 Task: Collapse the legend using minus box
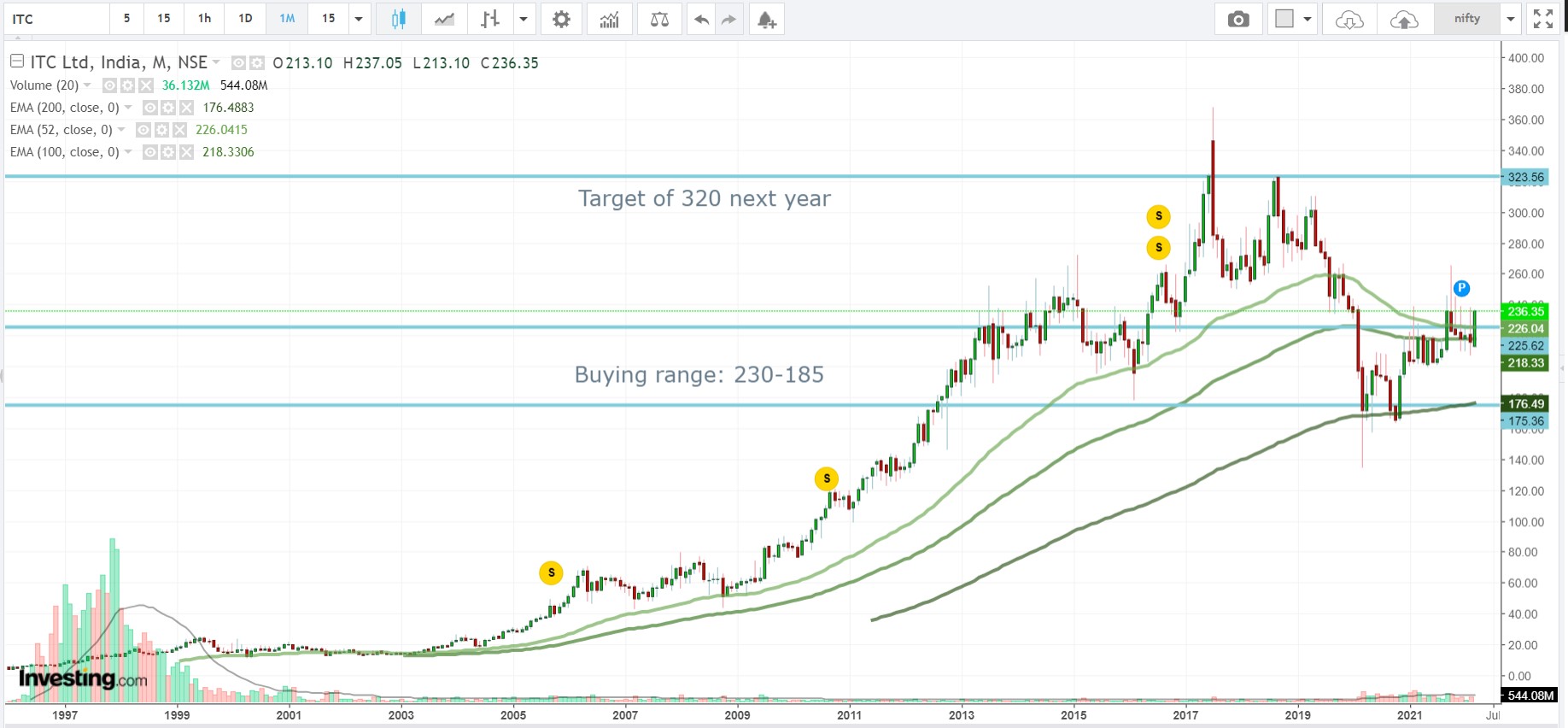coord(16,61)
